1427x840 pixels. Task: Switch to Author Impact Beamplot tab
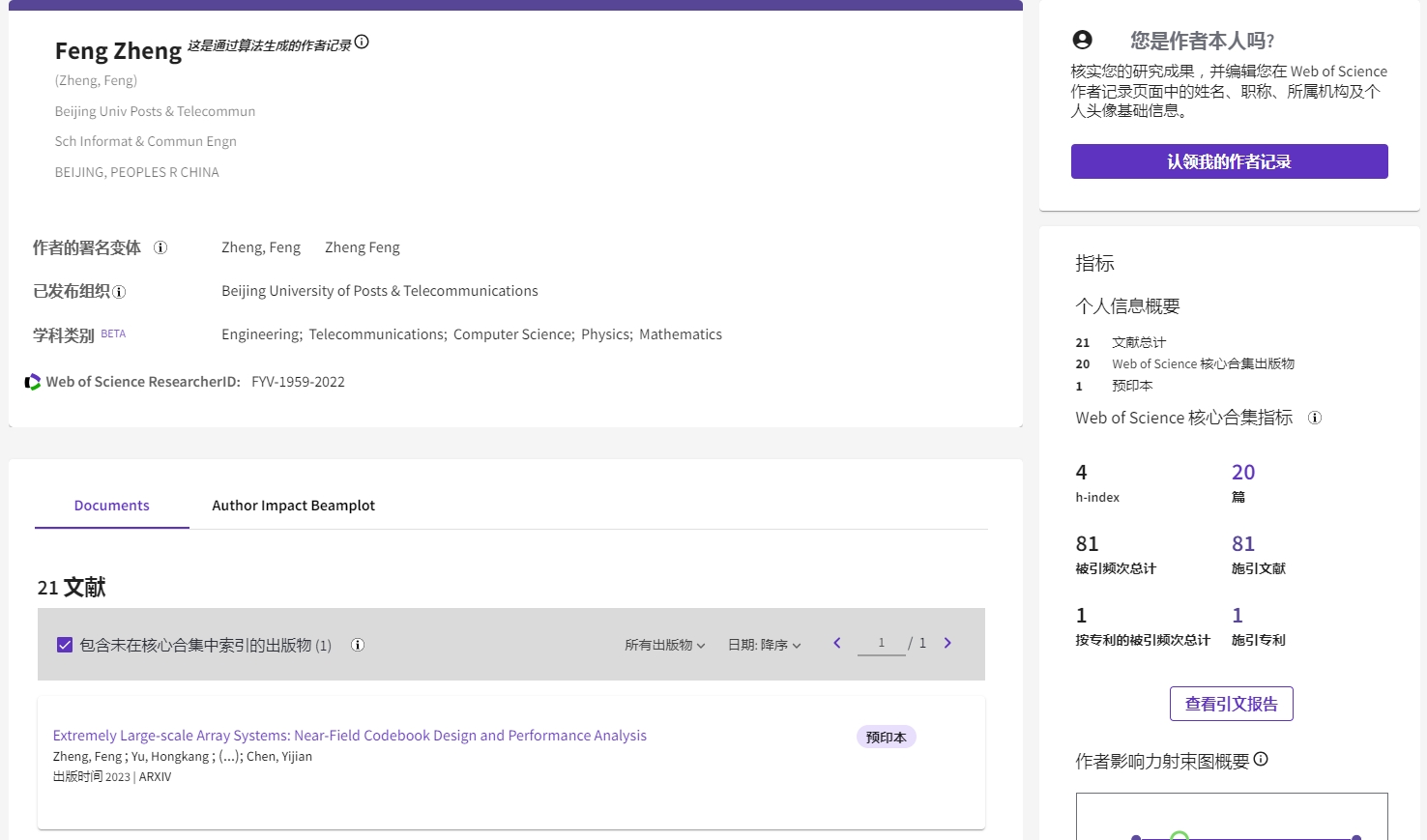293,506
